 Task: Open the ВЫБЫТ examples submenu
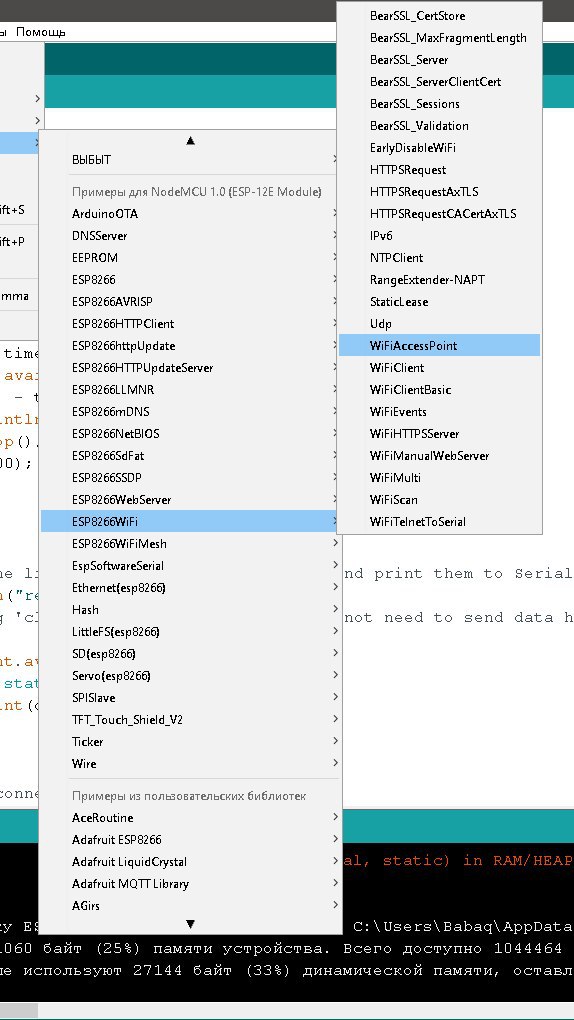point(190,159)
